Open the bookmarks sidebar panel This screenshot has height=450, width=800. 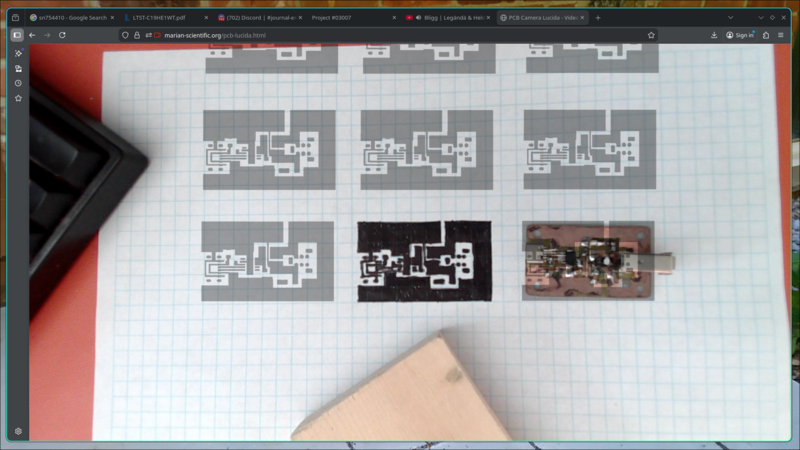[x=18, y=98]
